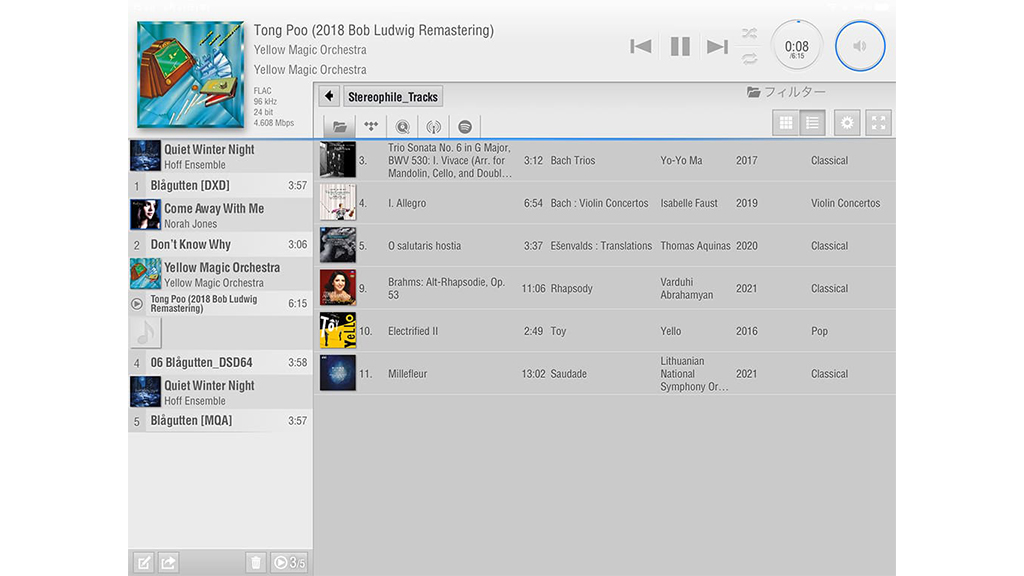Select the Millefleur track
The image size is (1024, 576).
click(x=605, y=374)
